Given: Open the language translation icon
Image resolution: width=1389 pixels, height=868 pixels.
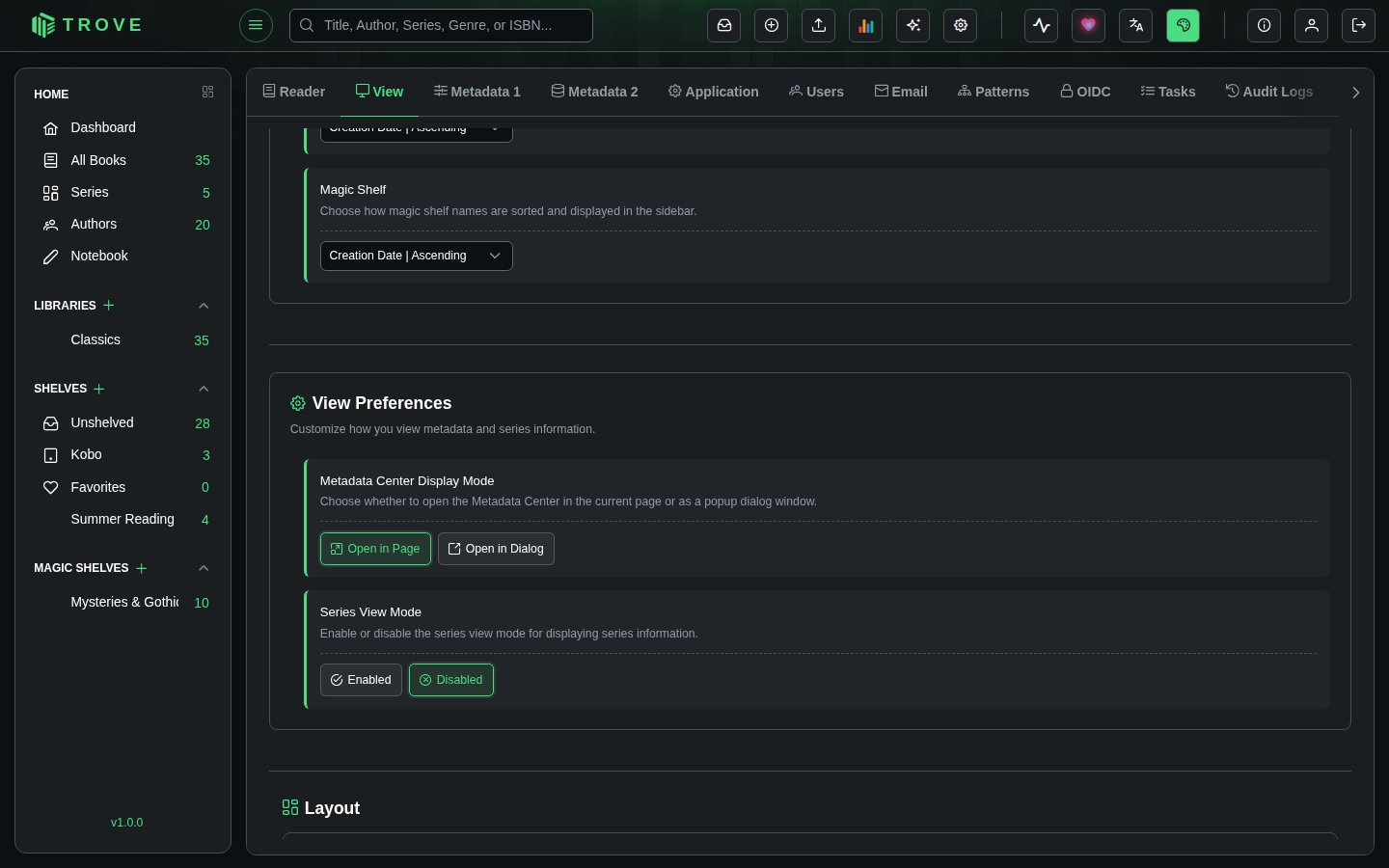Looking at the screenshot, I should pos(1136,25).
